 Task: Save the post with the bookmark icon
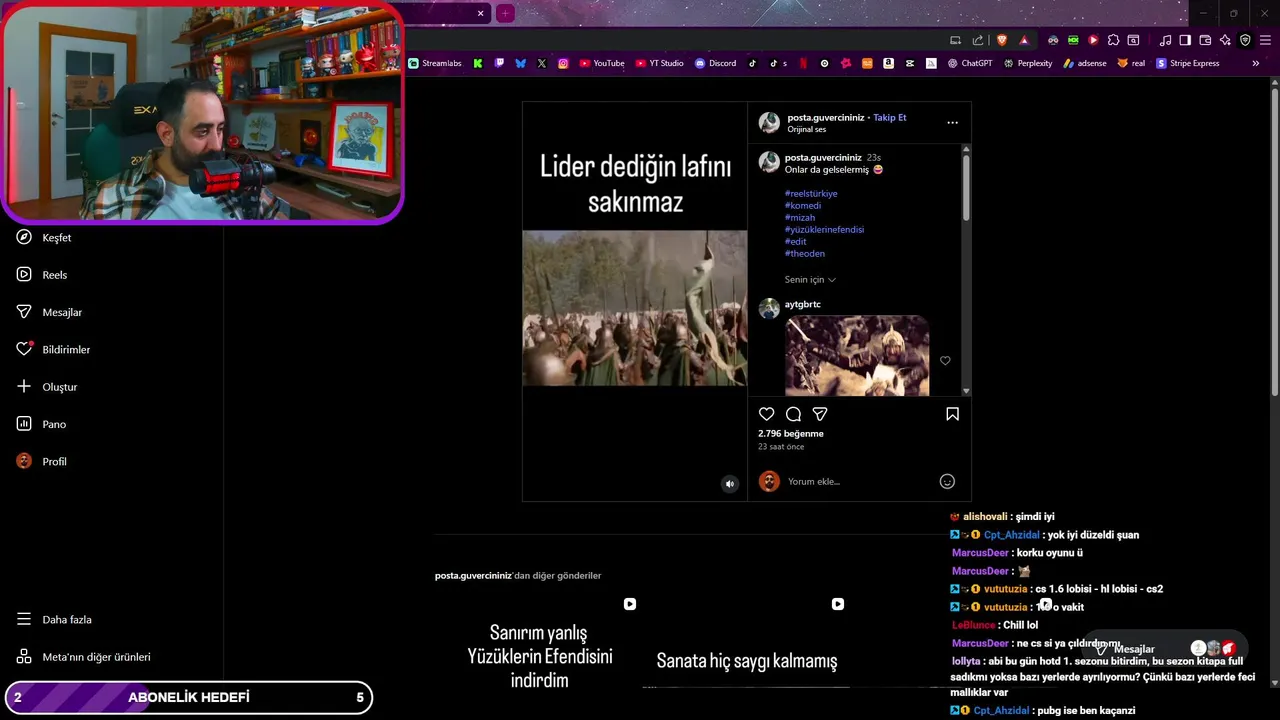point(952,414)
